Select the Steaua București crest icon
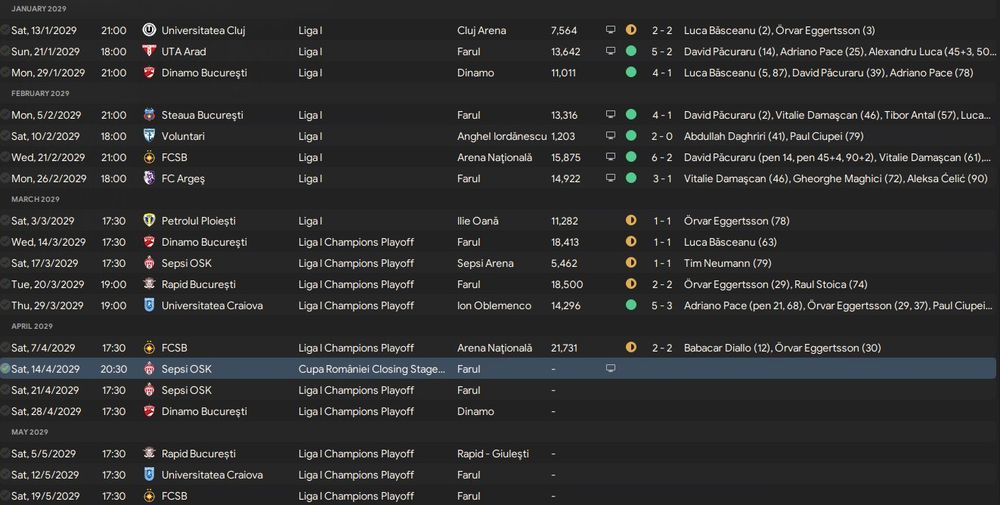 click(149, 115)
